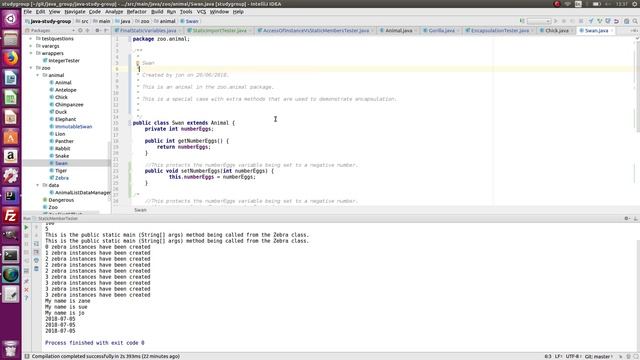Viewport: 640px width, 360px height.
Task: Toggle soft-wrap icon in Run console toolbar
Action: [36, 244]
